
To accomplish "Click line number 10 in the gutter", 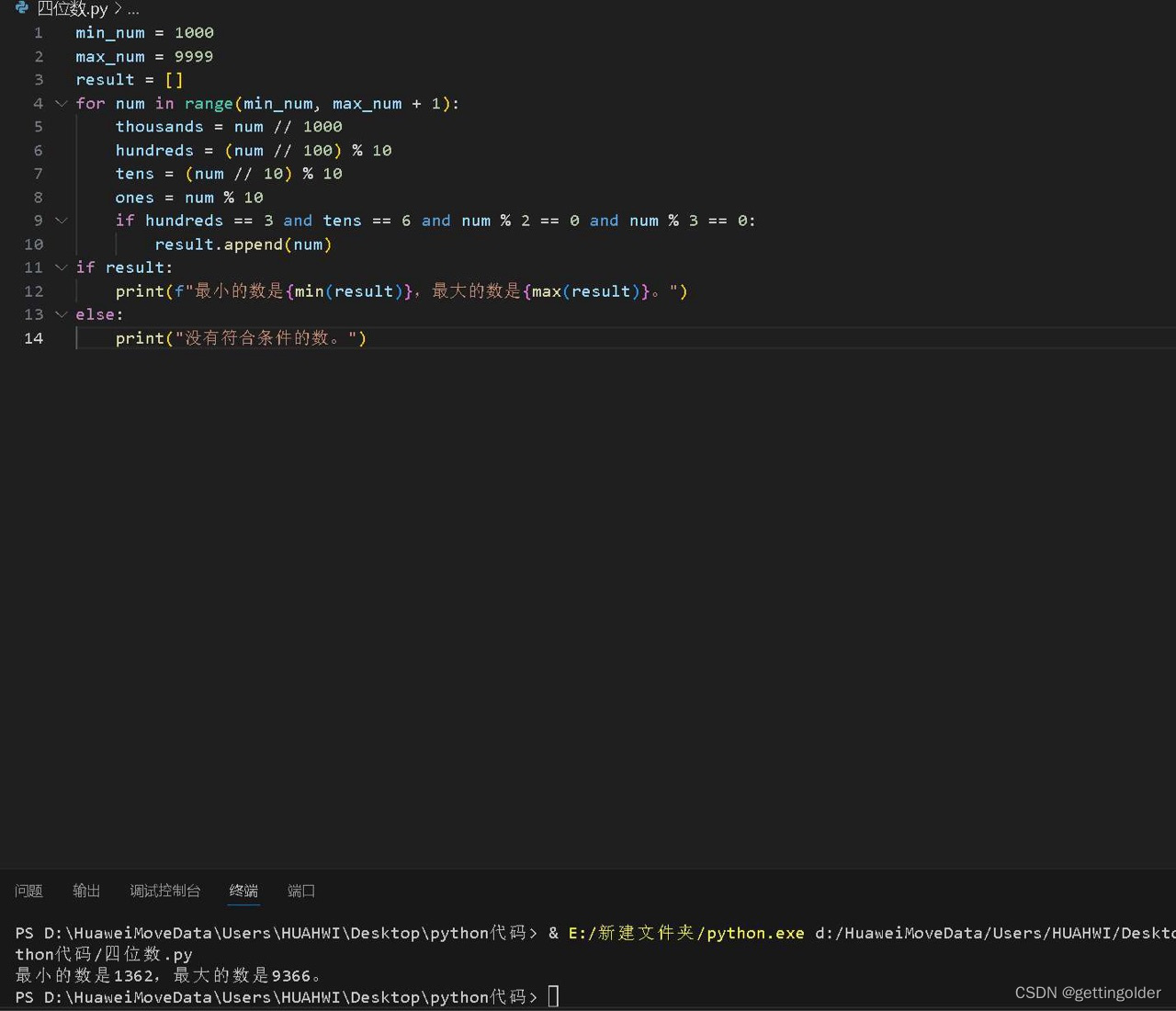I will (x=34, y=244).
